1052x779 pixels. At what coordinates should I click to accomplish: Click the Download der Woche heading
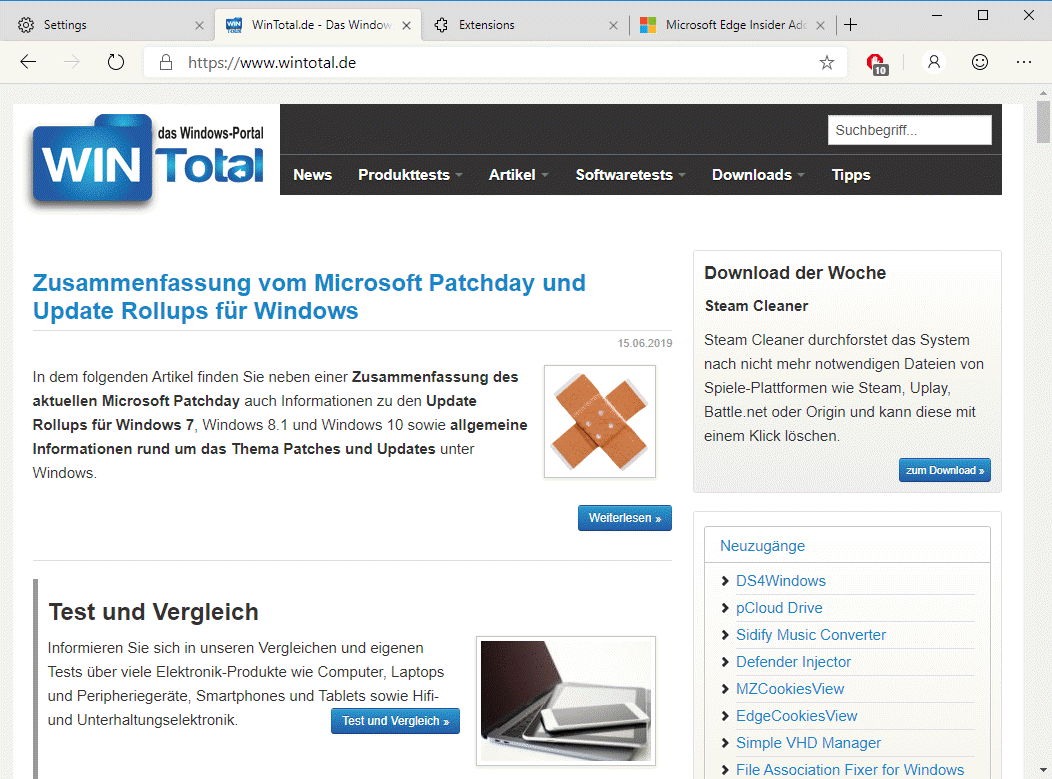coord(795,273)
